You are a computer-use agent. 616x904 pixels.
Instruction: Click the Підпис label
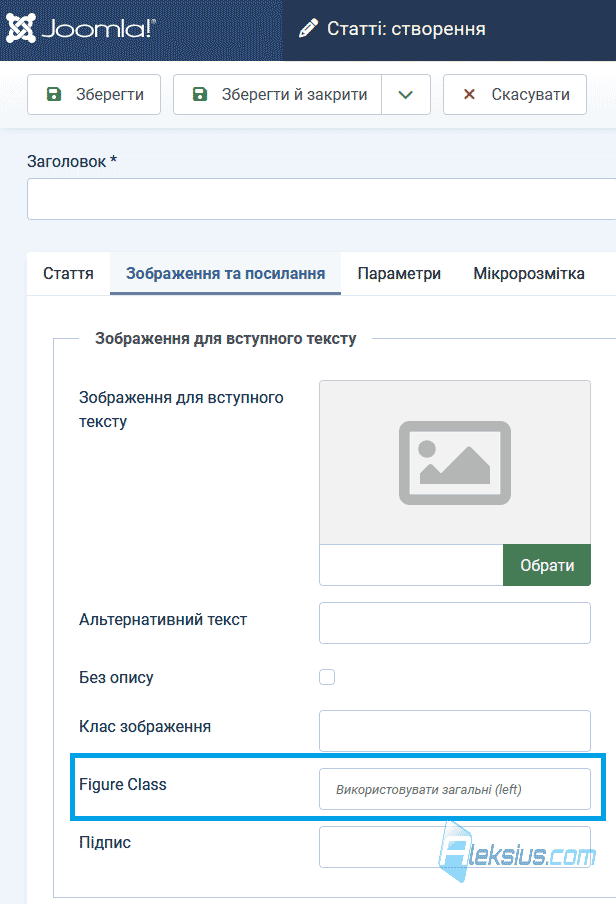[x=105, y=843]
